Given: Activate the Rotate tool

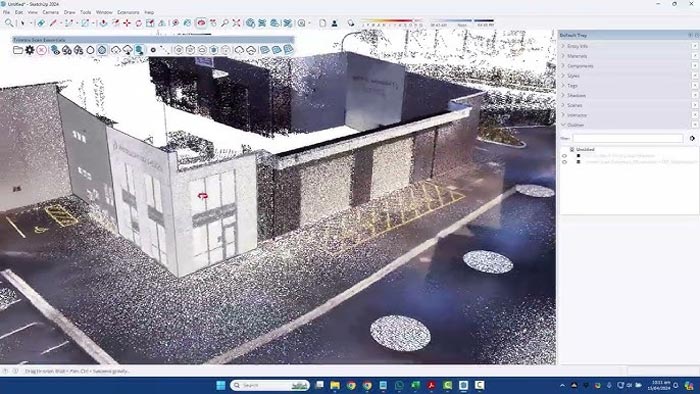Looking at the screenshot, I should click(x=138, y=23).
